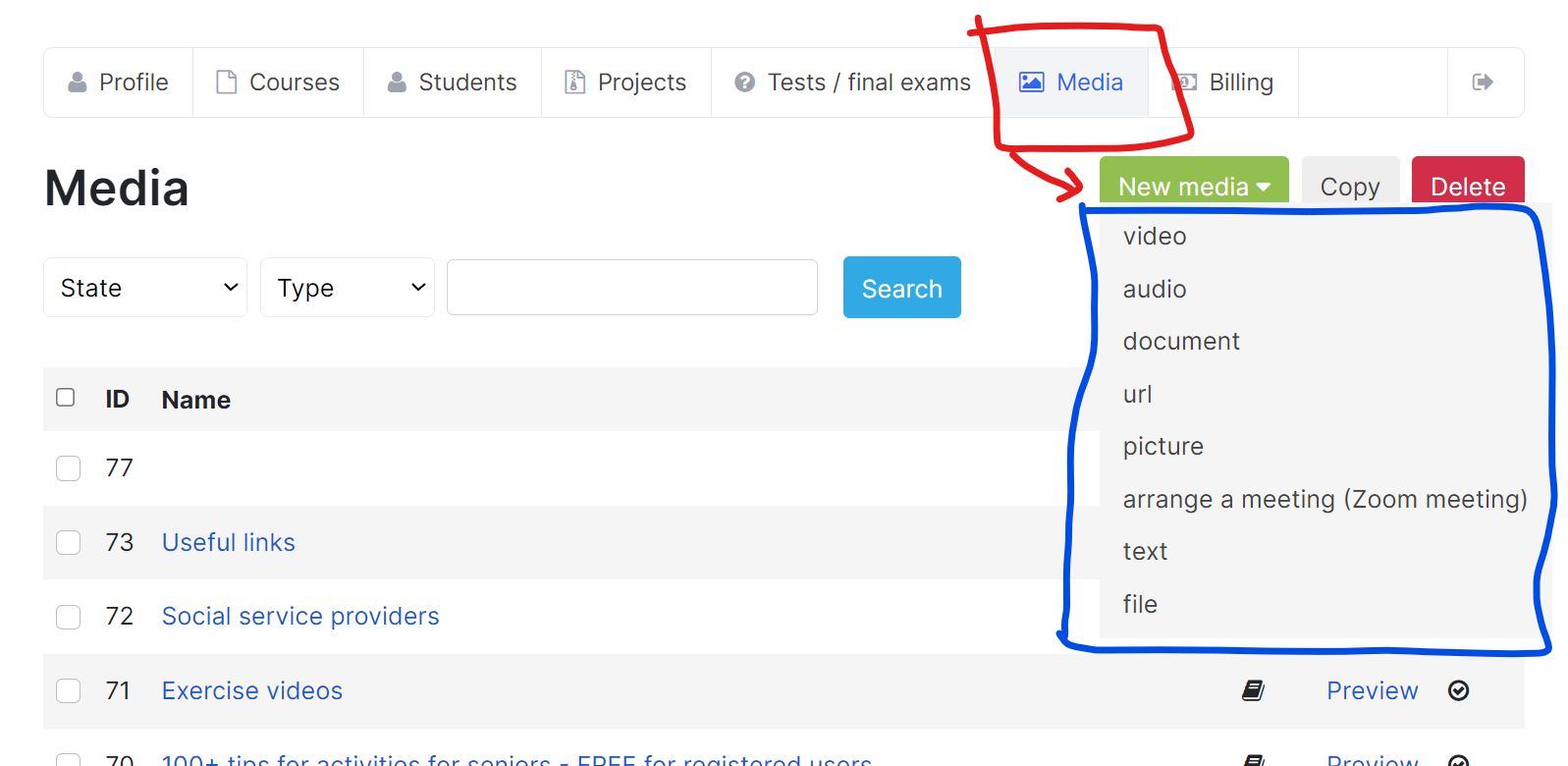Viewport: 1568px width, 766px height.
Task: Check the box for row ID 73
Action: 69,542
